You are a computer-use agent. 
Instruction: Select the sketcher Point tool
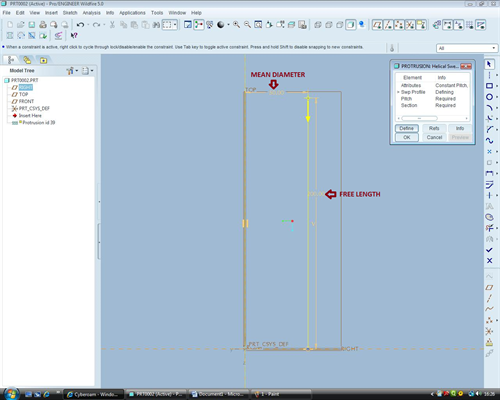489,152
